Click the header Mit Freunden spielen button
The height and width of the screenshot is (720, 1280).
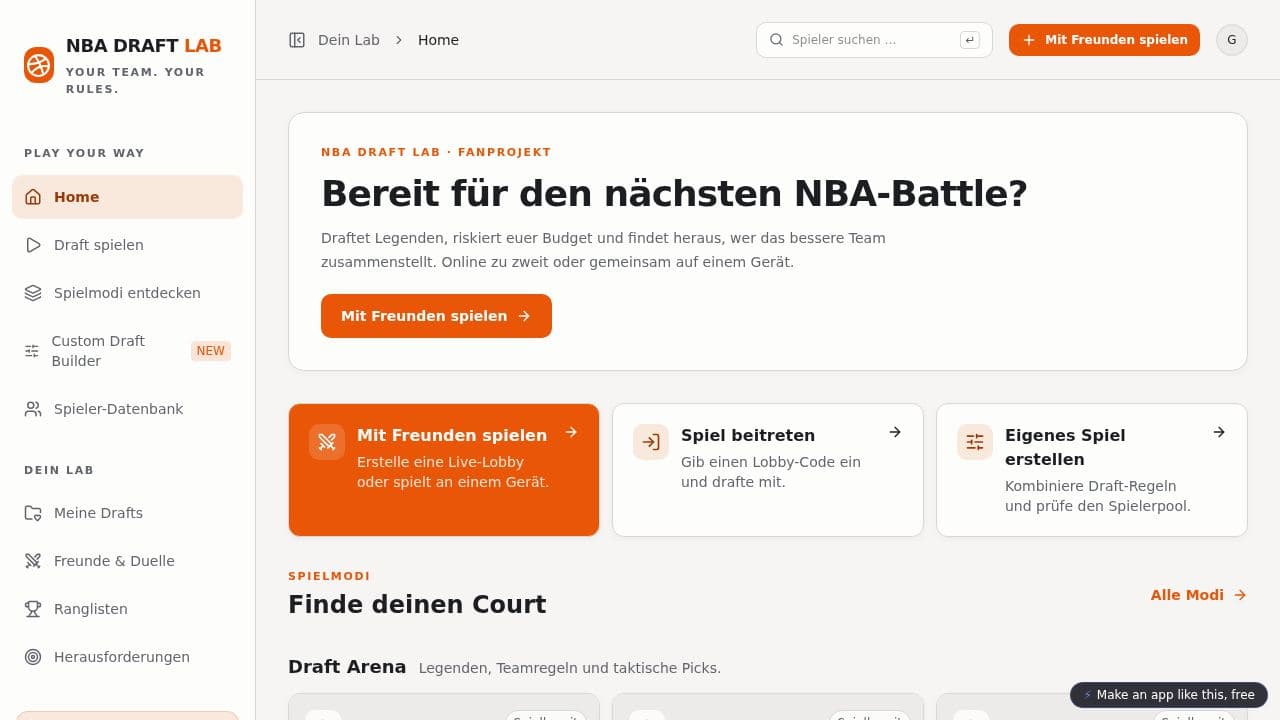pyautogui.click(x=1104, y=40)
